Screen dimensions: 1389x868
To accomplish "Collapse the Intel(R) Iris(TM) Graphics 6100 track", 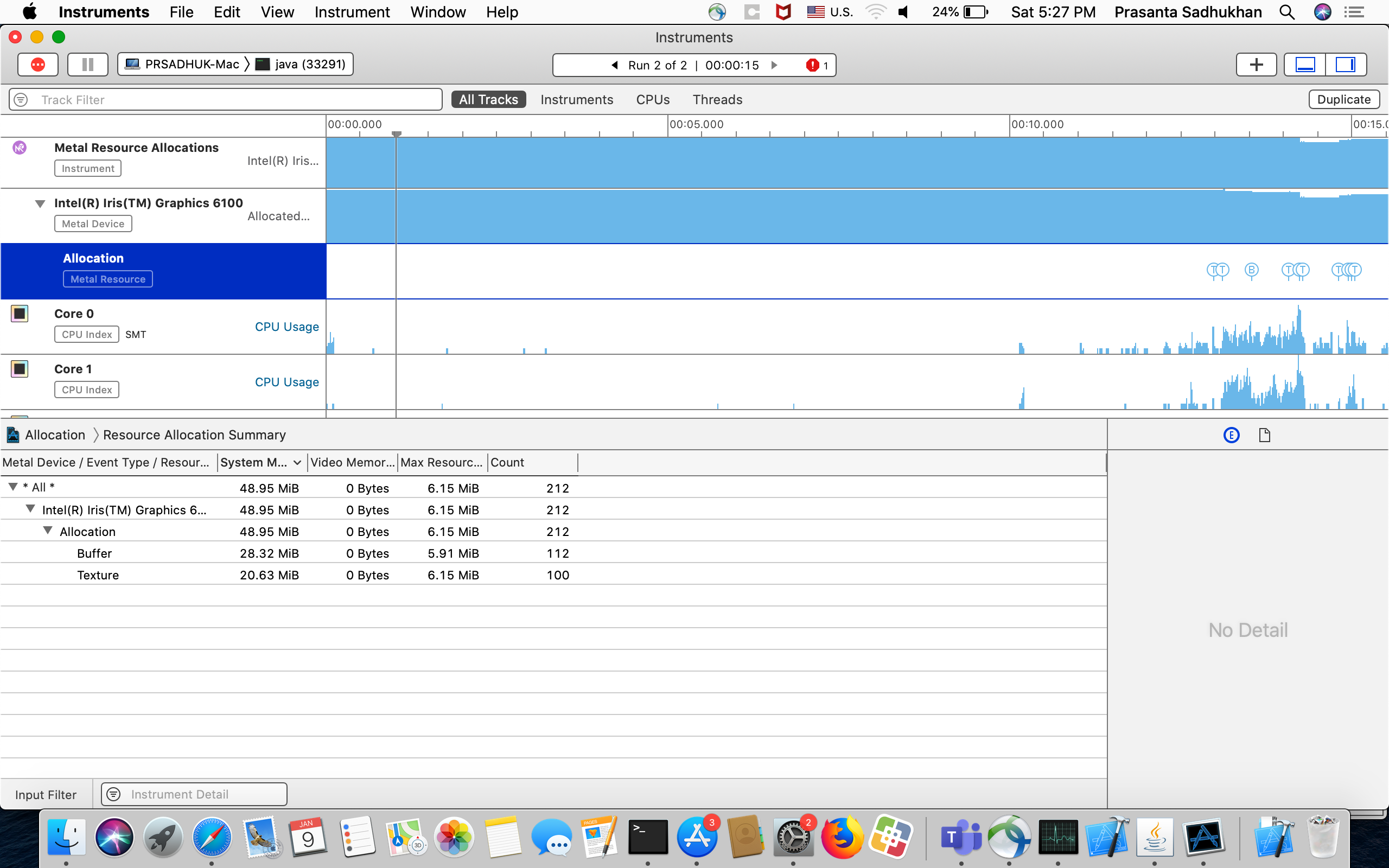I will (40, 204).
